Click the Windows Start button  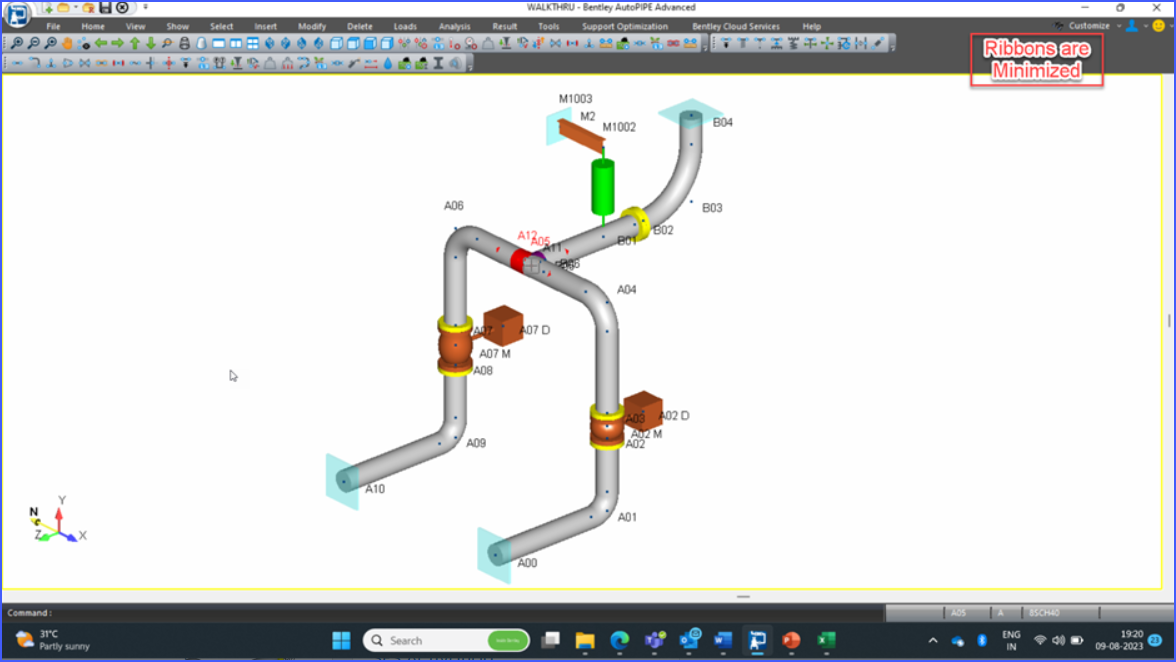tap(341, 640)
